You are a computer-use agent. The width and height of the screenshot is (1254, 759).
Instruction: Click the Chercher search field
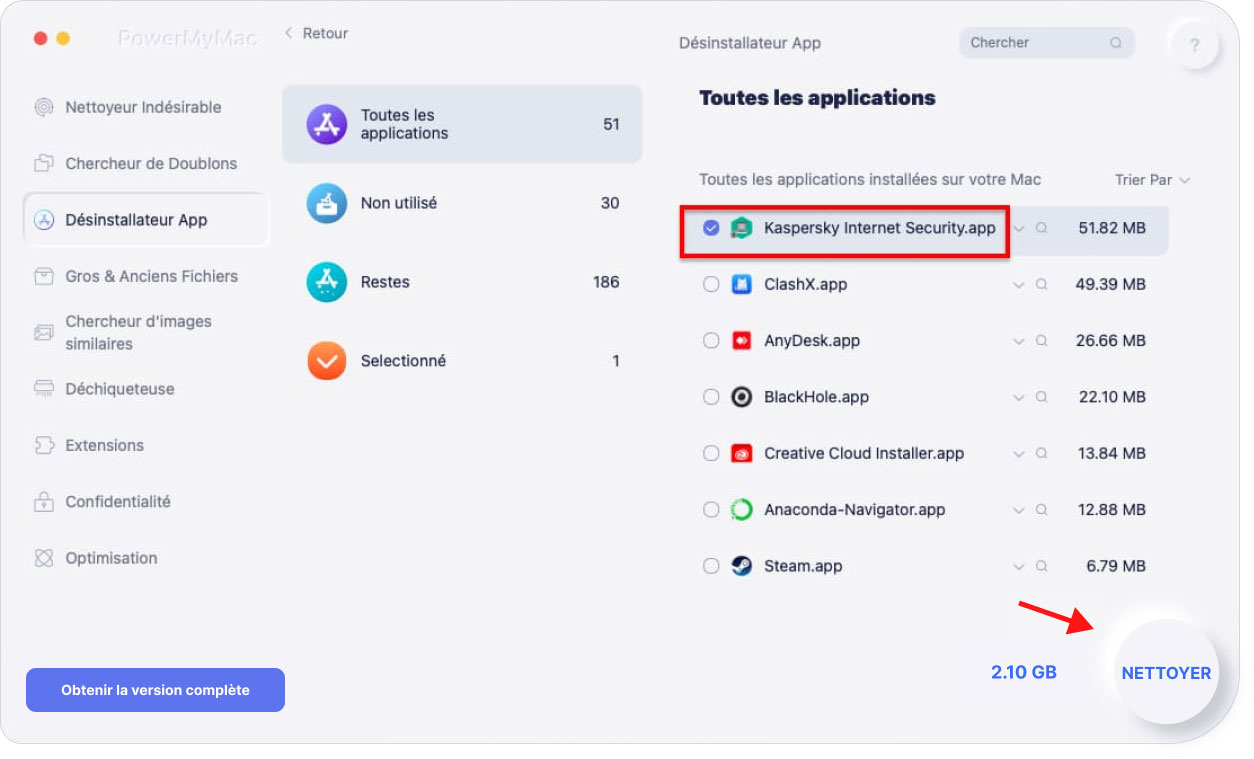[x=1035, y=43]
